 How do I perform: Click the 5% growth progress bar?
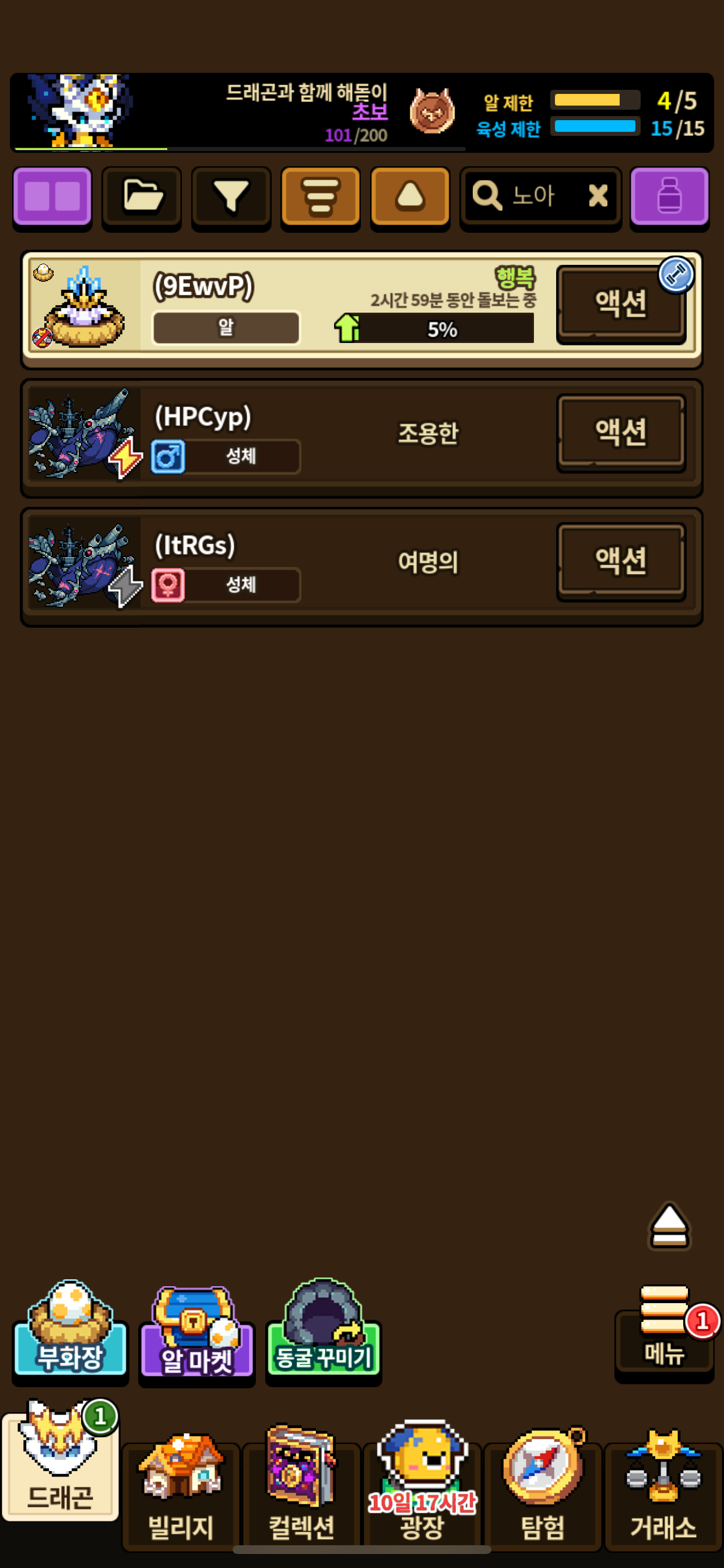click(x=434, y=330)
